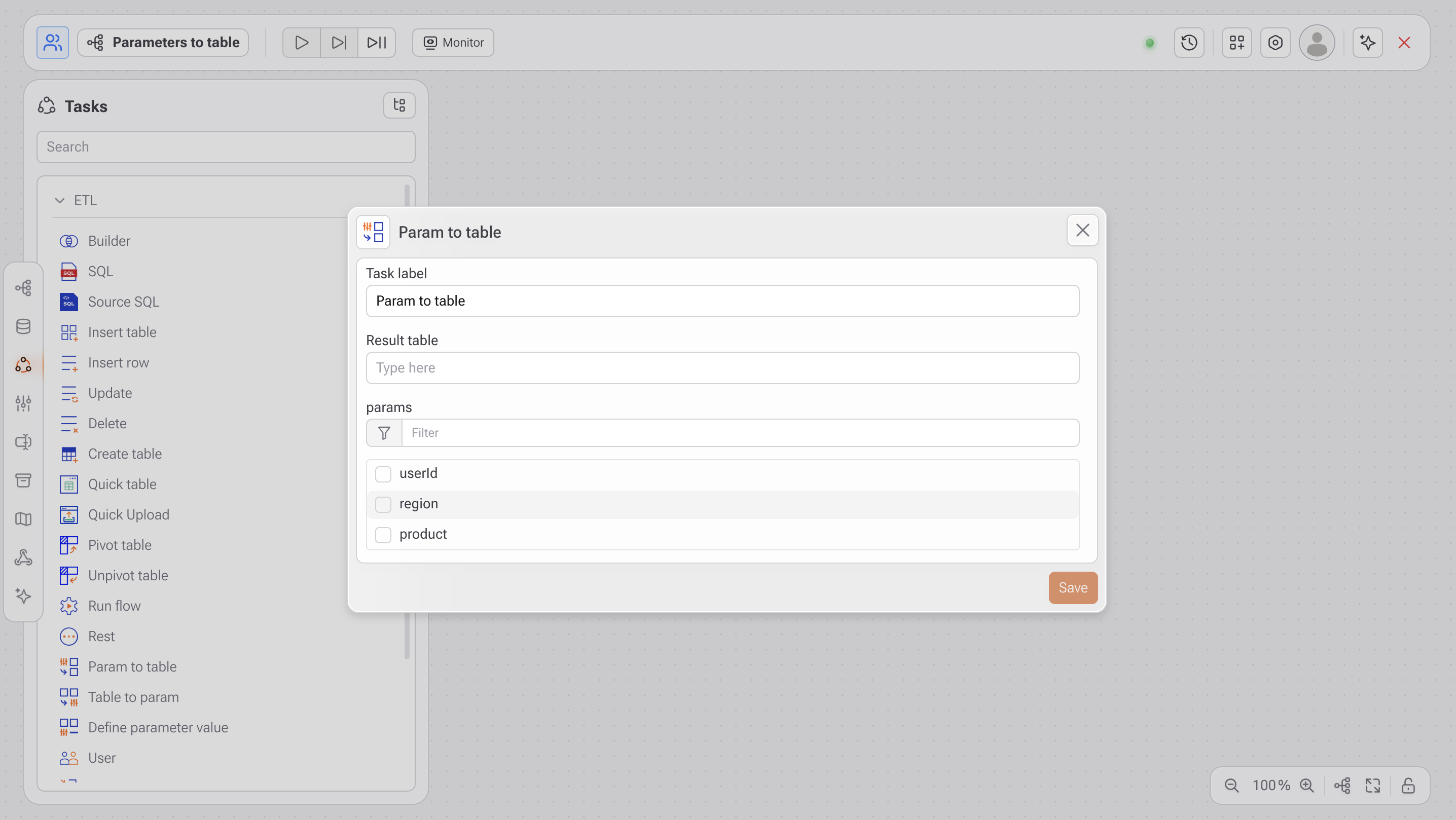Click the Result table input field
This screenshot has height=820, width=1456.
[x=722, y=368]
